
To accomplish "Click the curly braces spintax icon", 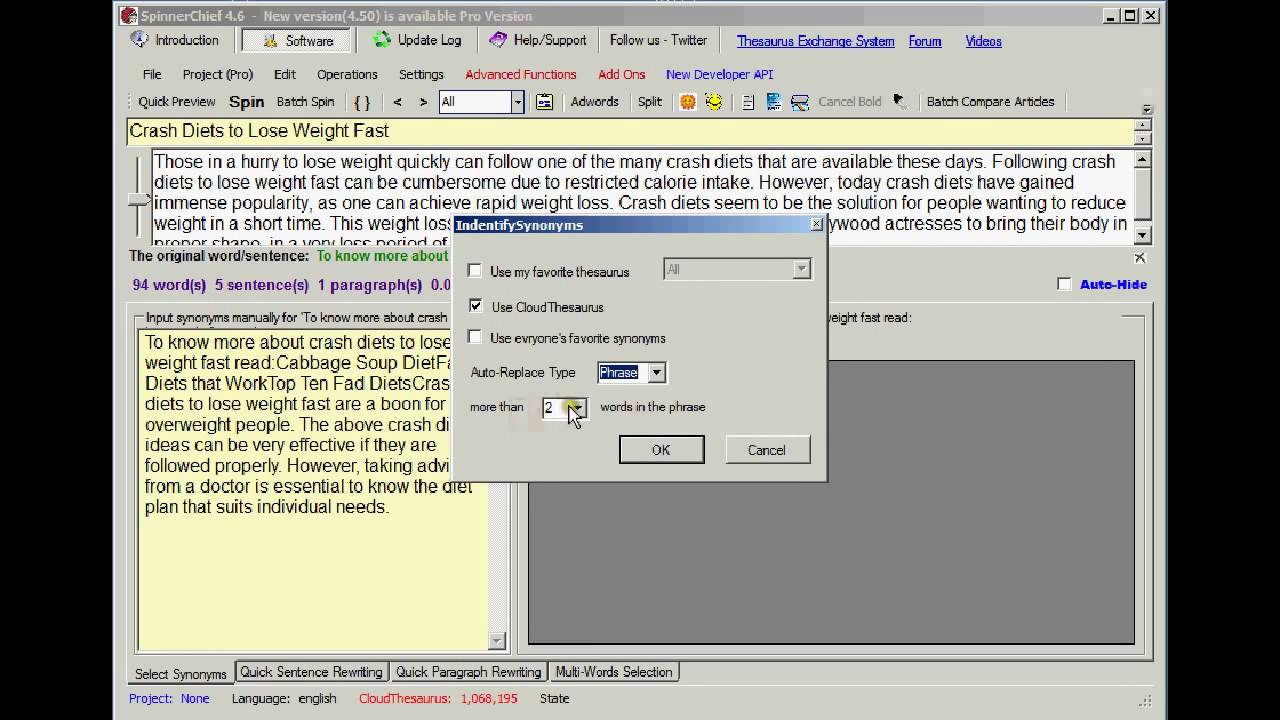I will tap(362, 102).
